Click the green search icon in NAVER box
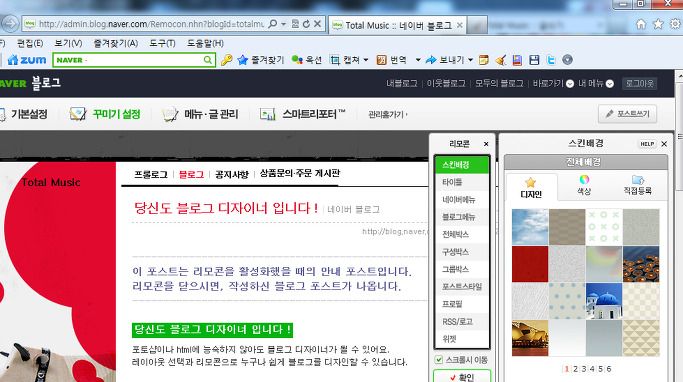 [x=208, y=60]
